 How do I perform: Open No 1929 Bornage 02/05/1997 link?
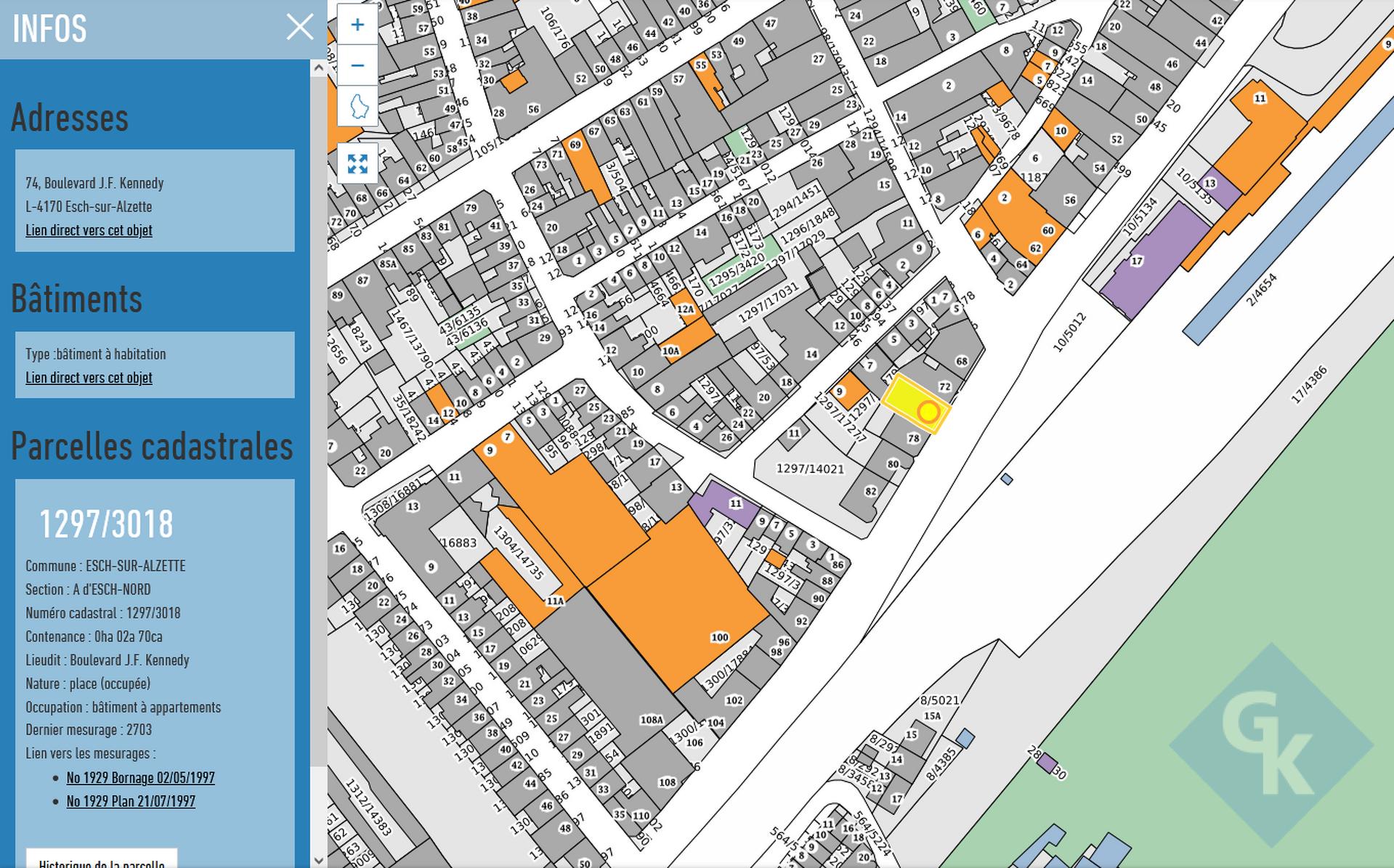(x=140, y=778)
